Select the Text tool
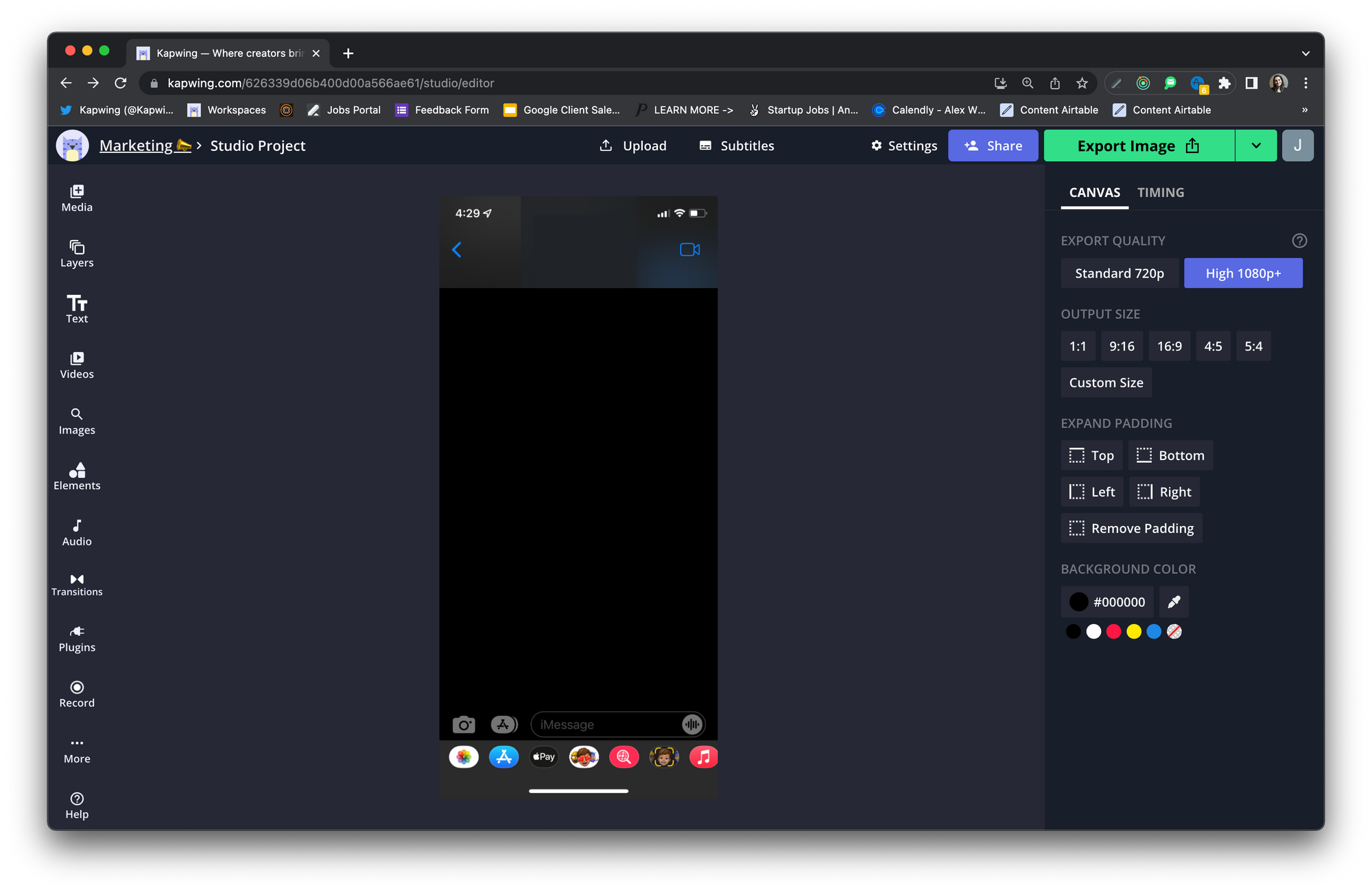This screenshot has width=1372, height=893. 77,309
